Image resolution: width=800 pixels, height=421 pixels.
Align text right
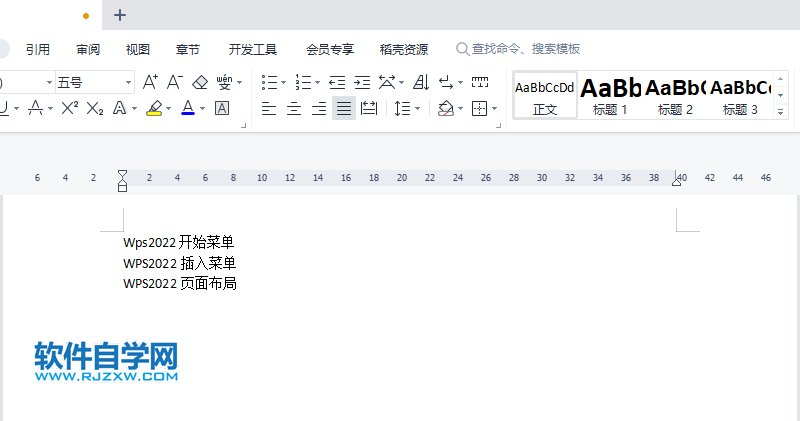319,109
